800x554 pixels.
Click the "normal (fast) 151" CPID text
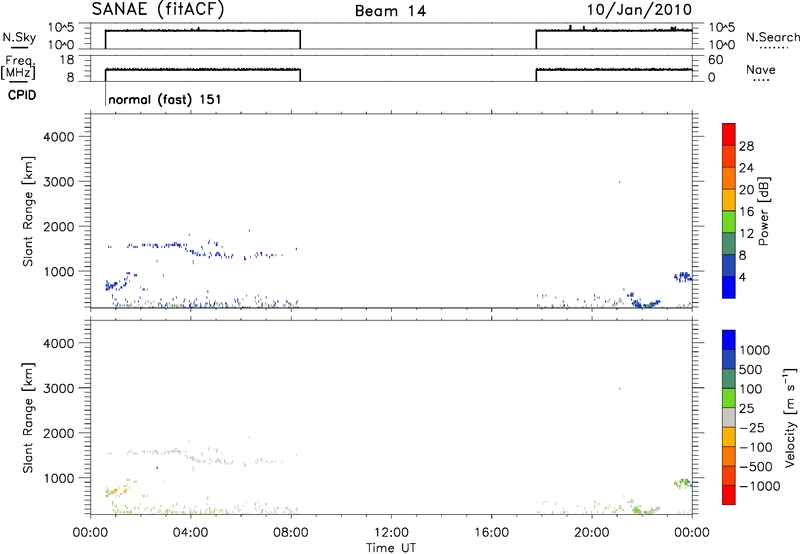[x=165, y=99]
